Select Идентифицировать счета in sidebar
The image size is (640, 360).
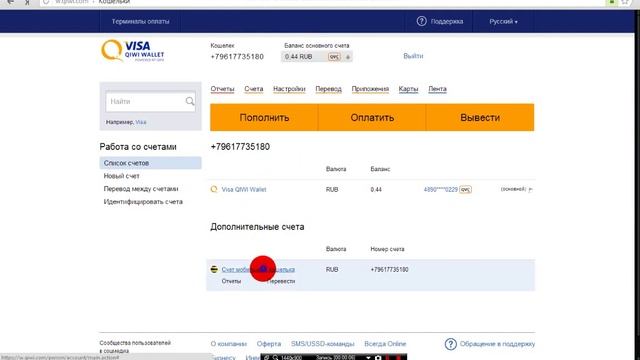click(x=143, y=202)
